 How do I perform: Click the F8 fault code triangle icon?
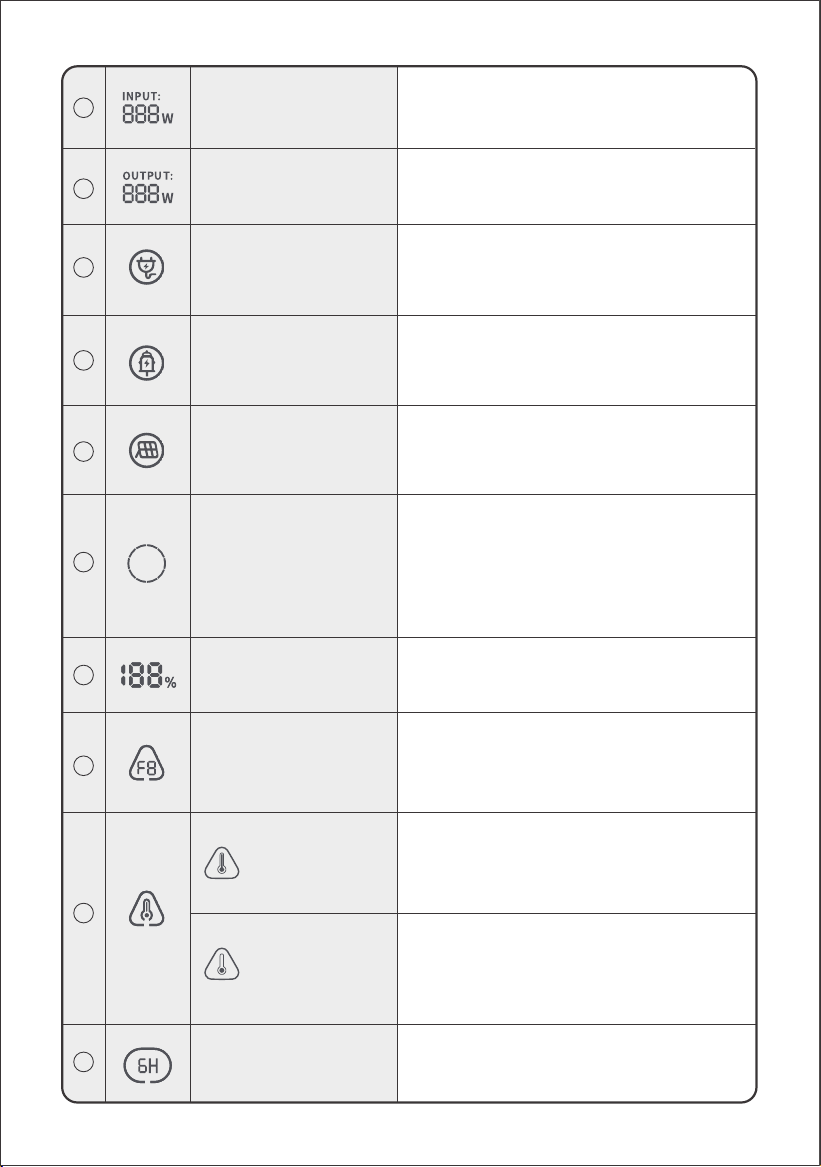point(147,763)
